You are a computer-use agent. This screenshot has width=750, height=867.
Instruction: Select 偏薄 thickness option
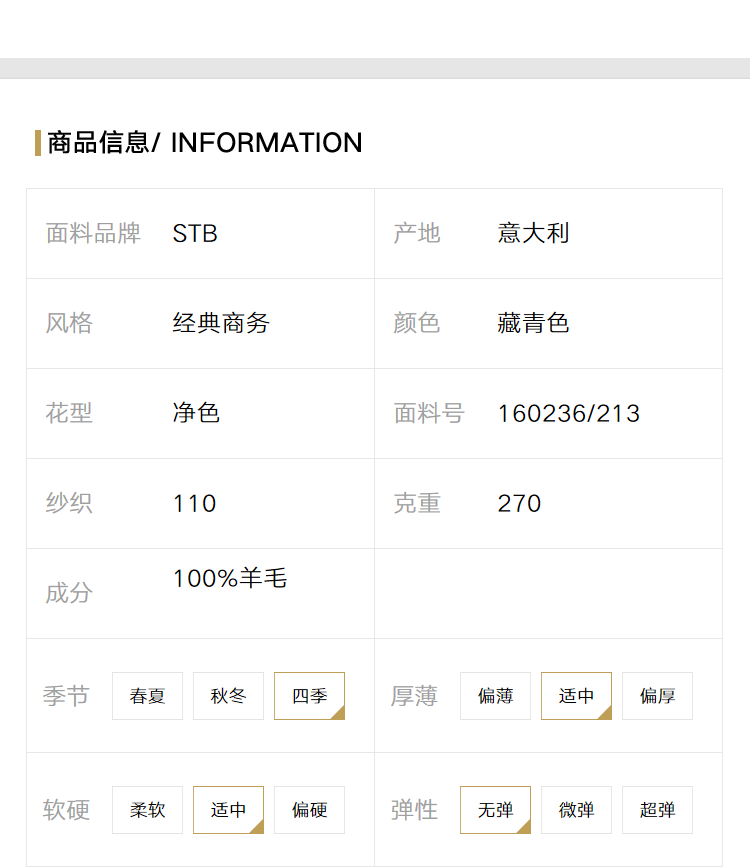[x=496, y=696]
